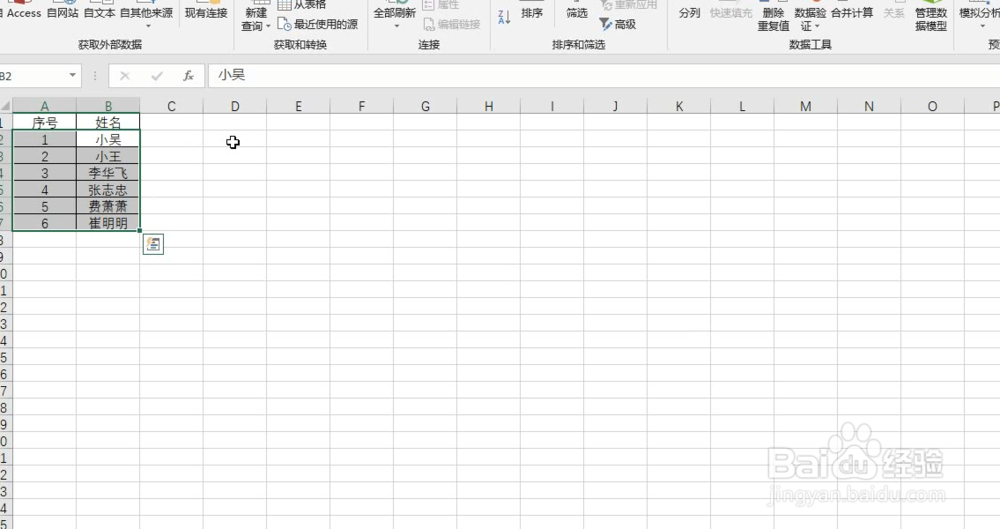Click the cell containing 张志忠

108,190
